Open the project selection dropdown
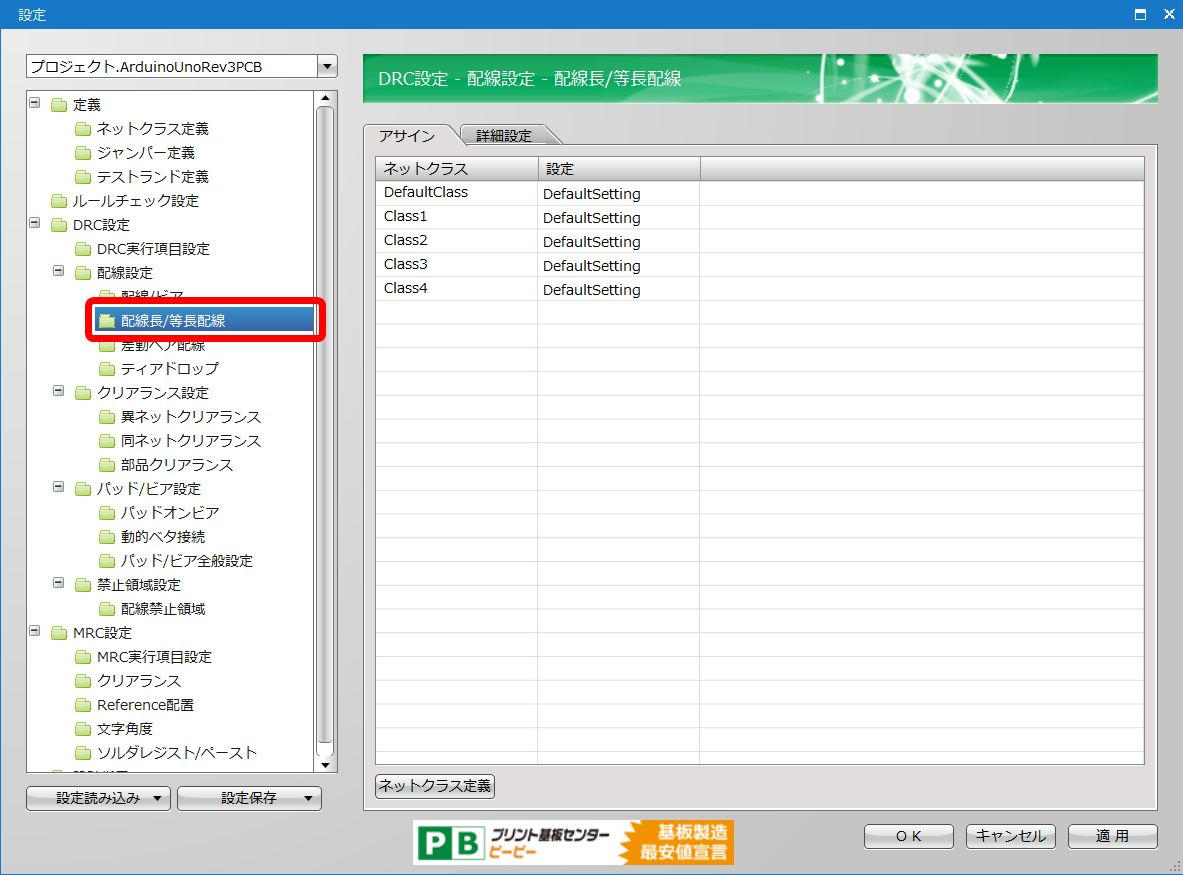This screenshot has width=1183, height=875. point(326,67)
